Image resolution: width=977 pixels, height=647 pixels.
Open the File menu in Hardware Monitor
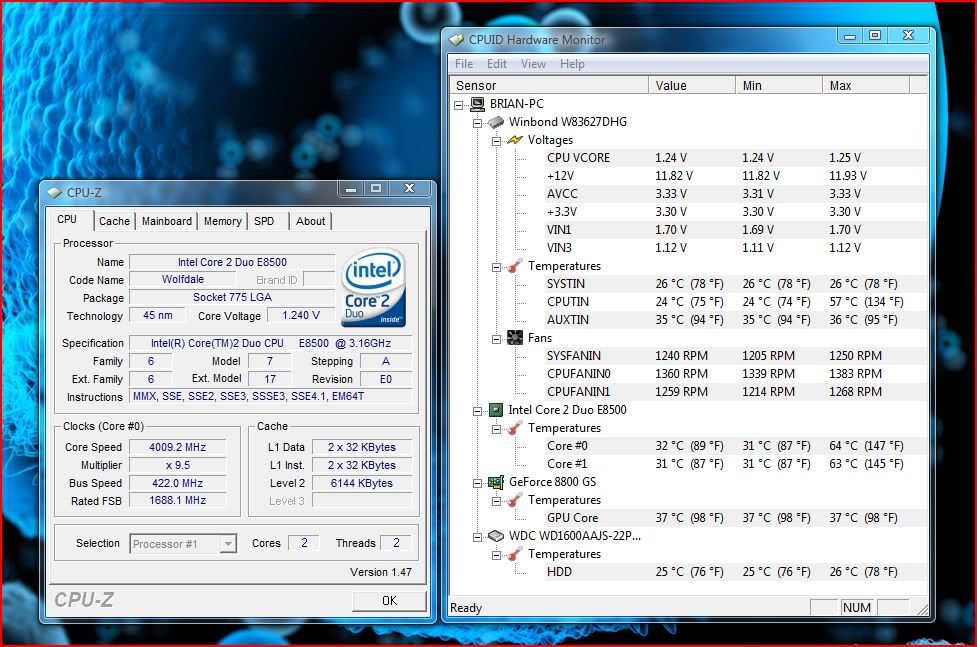pos(464,64)
